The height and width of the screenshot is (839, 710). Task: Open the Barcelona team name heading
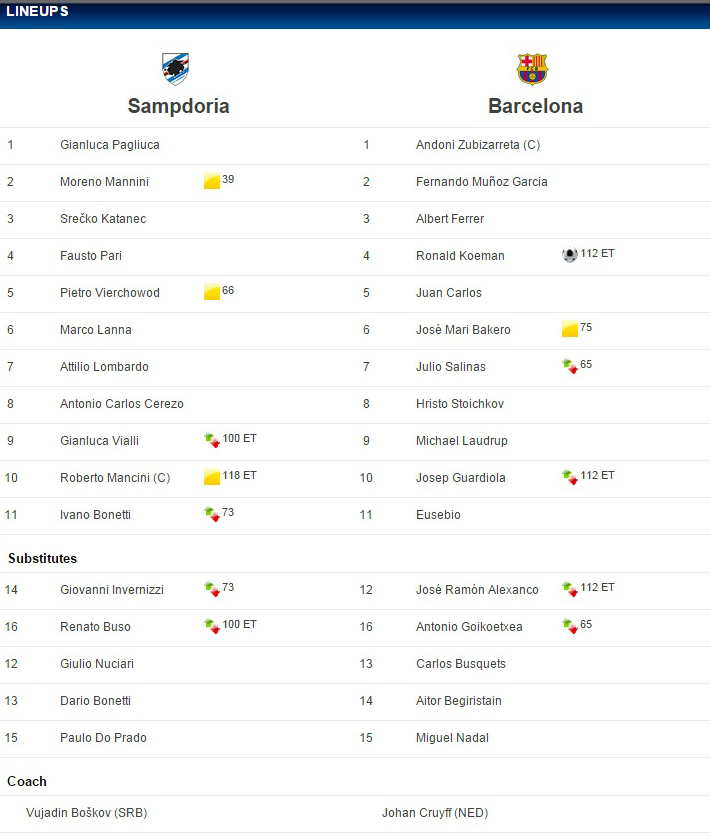coord(536,106)
